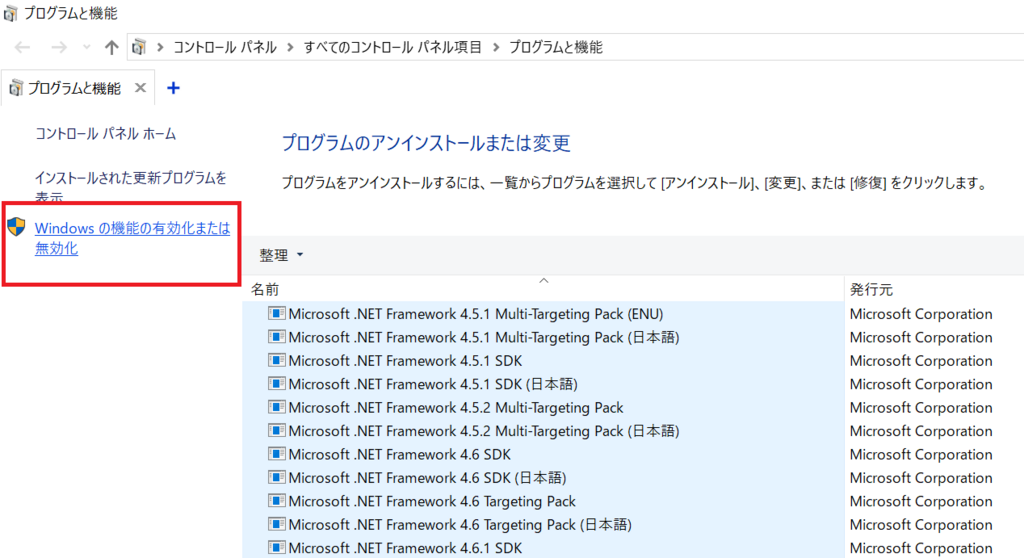Click the address bar control panel icon
The height and width of the screenshot is (558, 1024).
click(x=139, y=47)
